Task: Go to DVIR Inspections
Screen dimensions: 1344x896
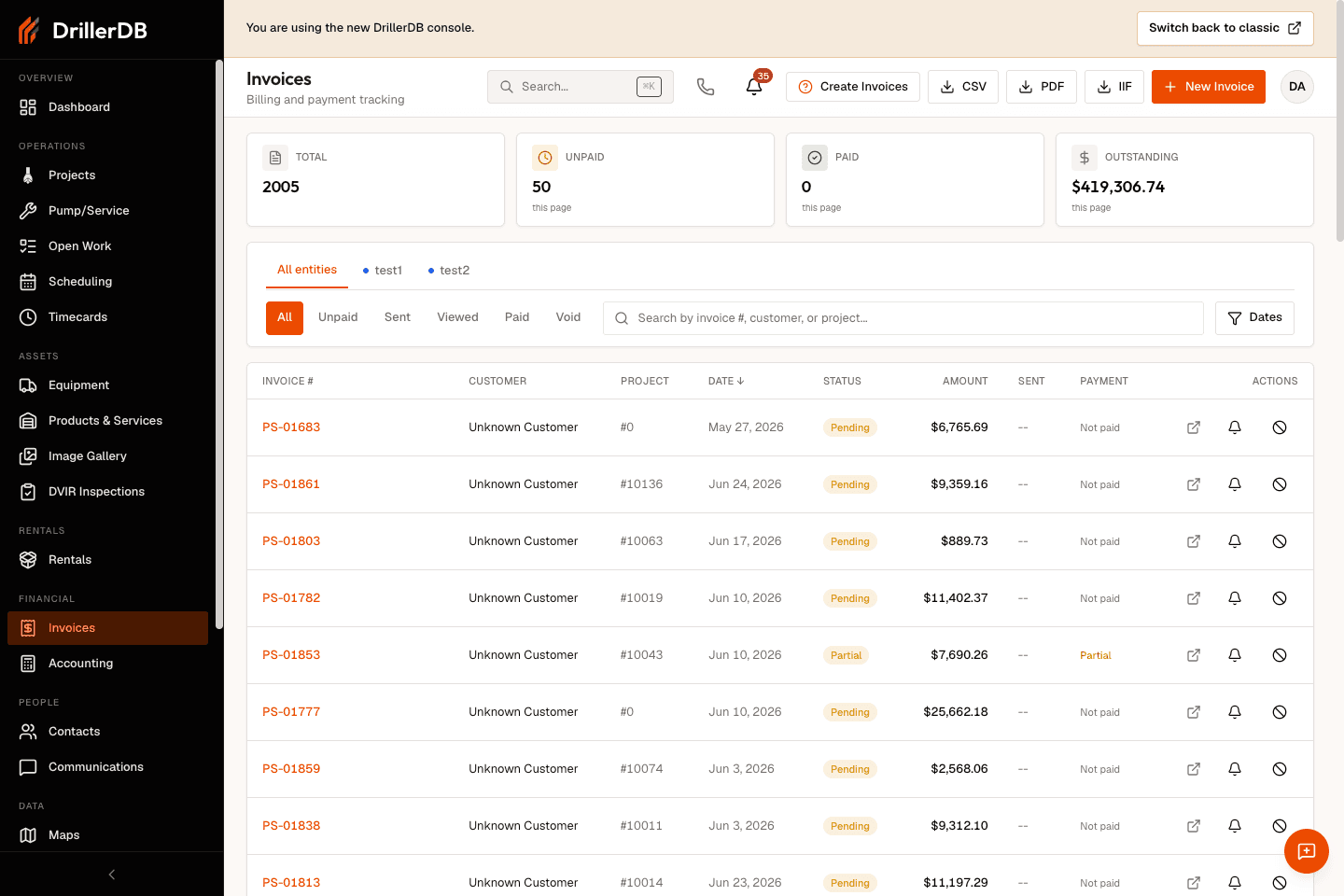Action: tap(107, 492)
